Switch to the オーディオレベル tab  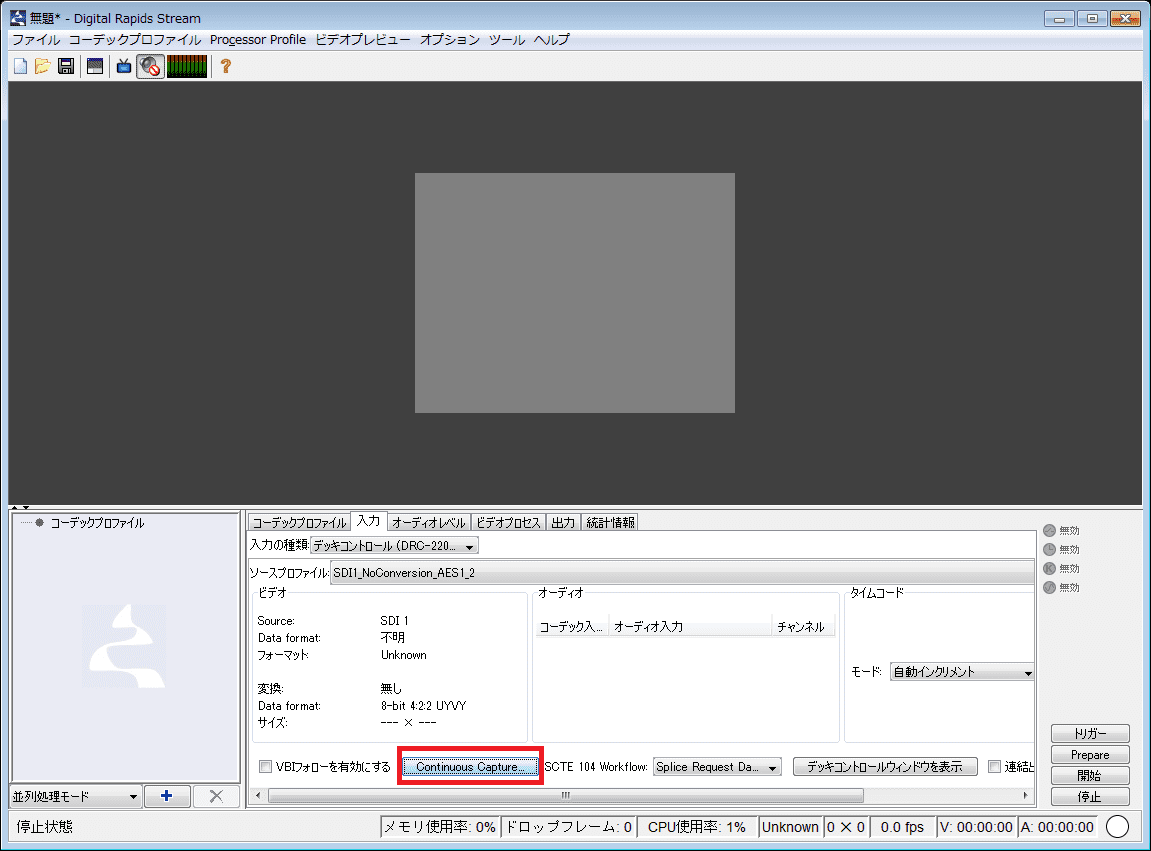point(429,522)
